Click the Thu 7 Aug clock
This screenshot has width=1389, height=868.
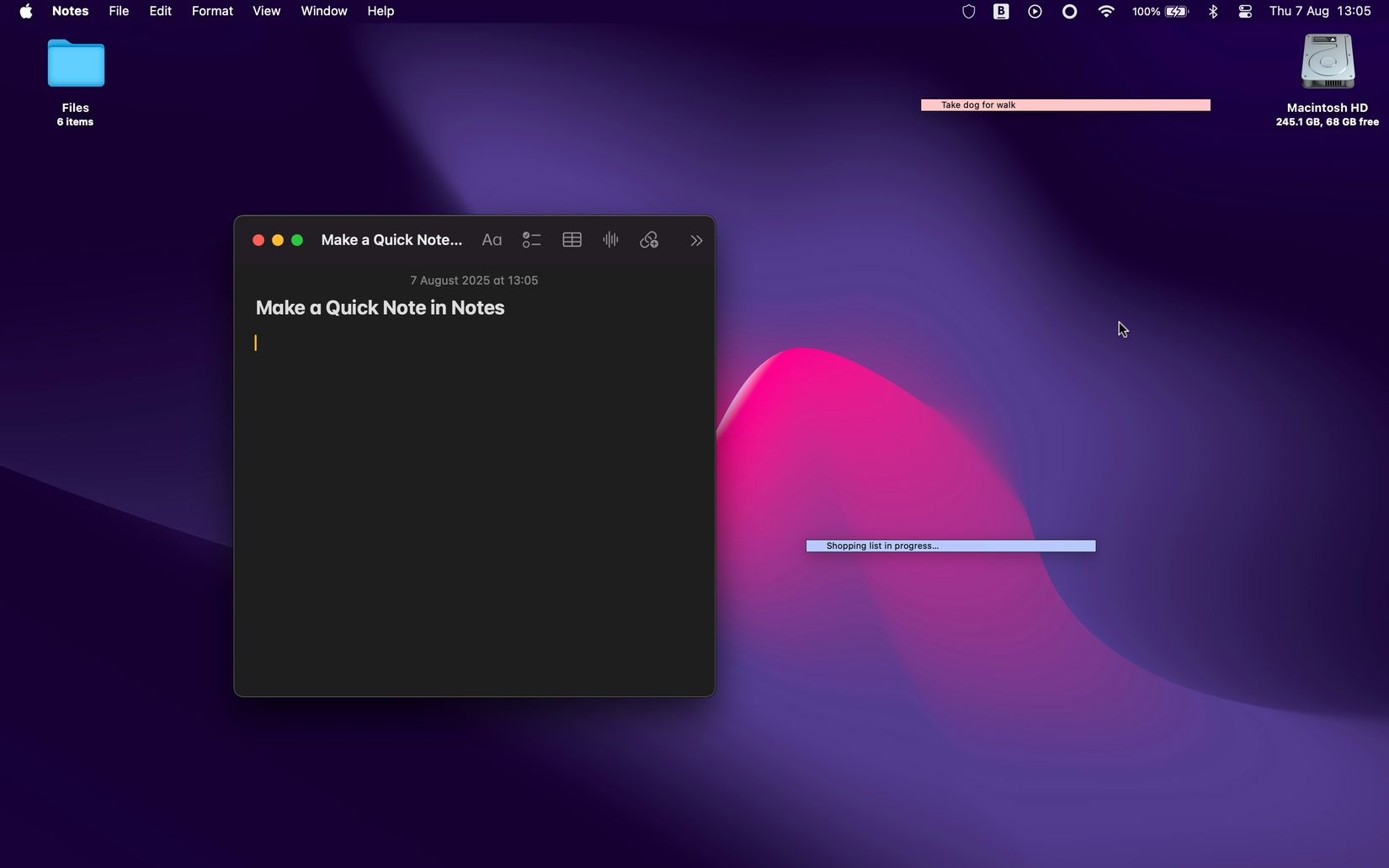pyautogui.click(x=1320, y=11)
